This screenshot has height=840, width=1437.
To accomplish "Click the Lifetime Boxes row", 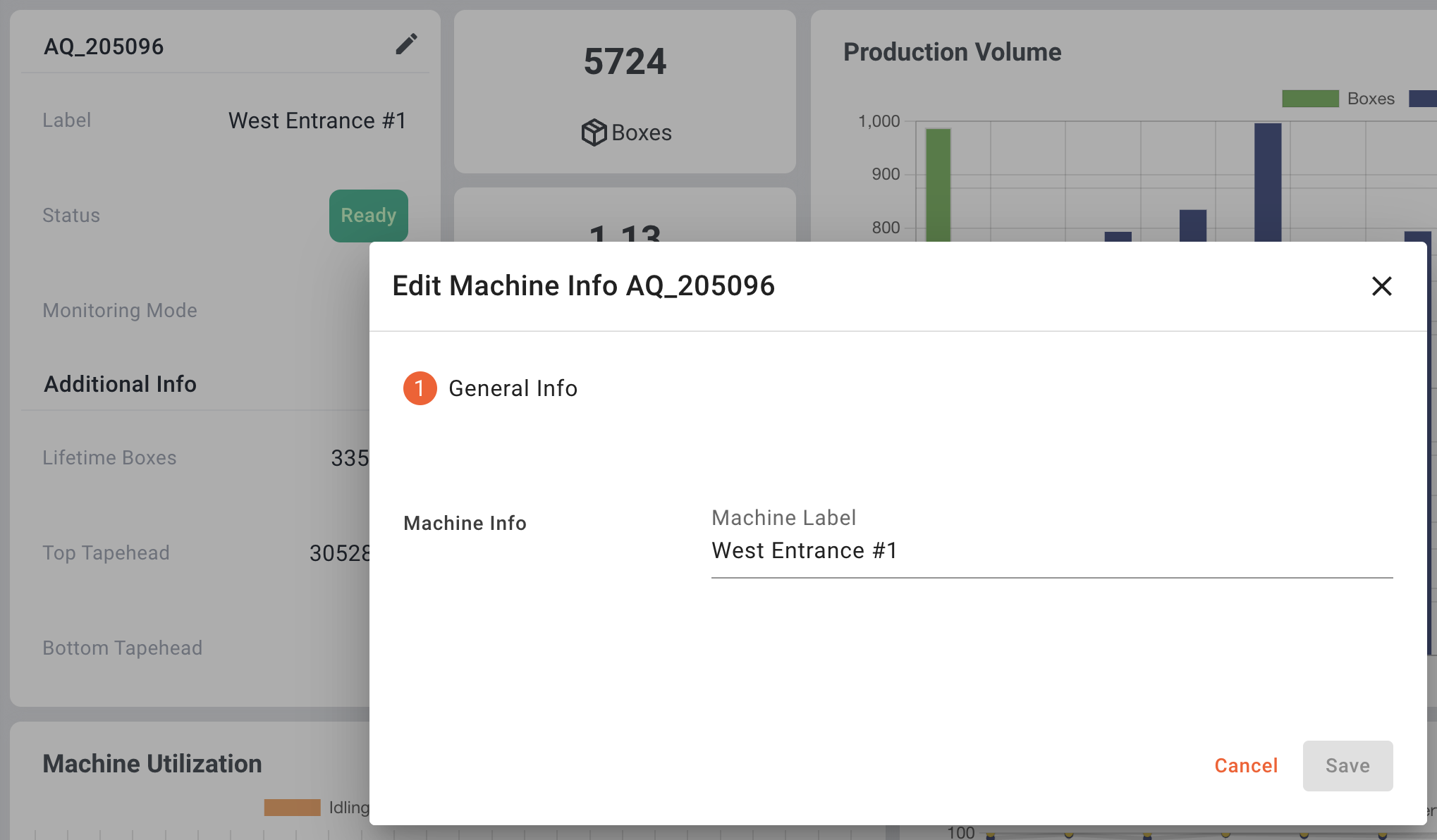I will [x=109, y=458].
